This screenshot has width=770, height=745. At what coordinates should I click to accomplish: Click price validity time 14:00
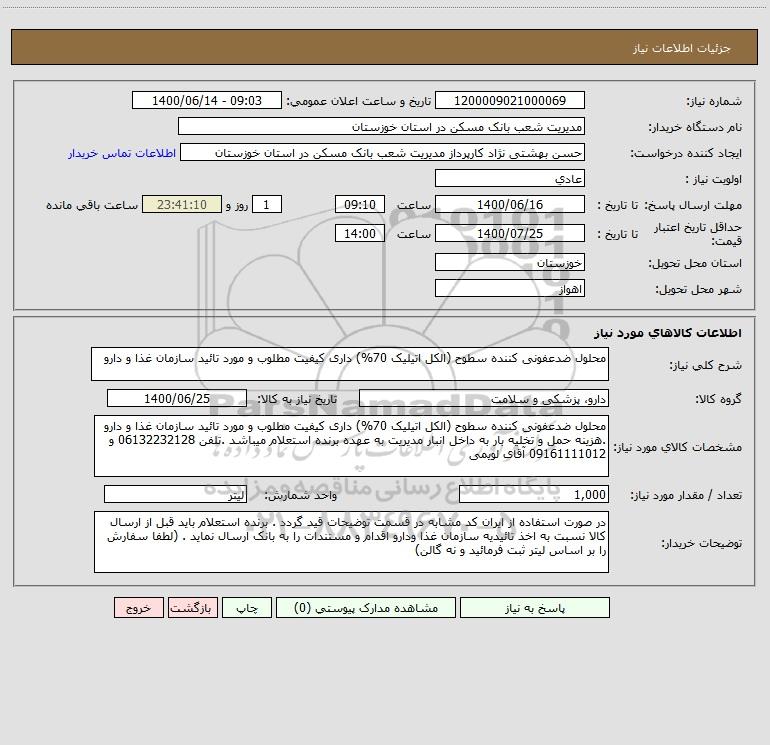(359, 233)
